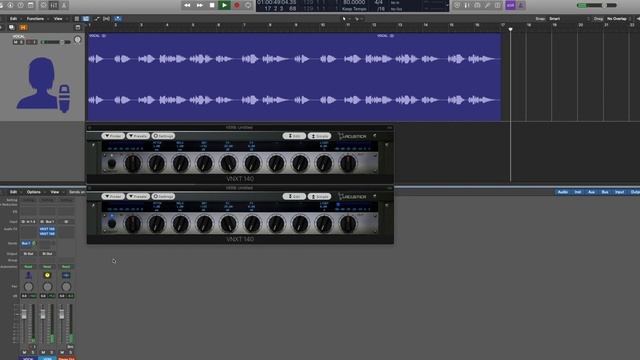Click Edit button in upper VNXT 140
This screenshot has height=360, width=640.
[x=294, y=136]
